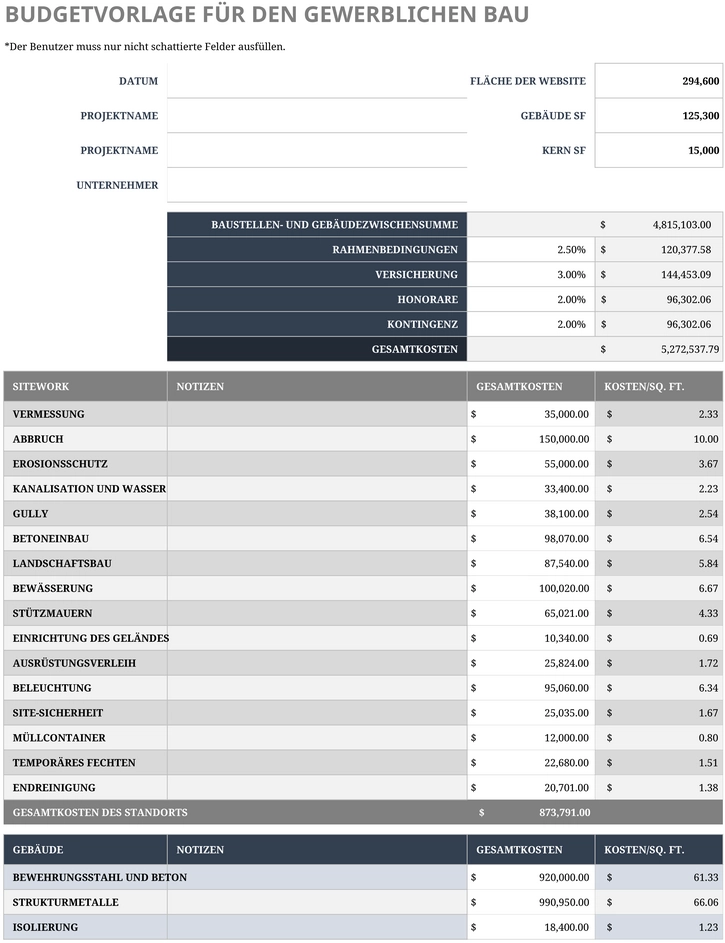725x943 pixels.
Task: Select the KANALISATION UND WASSER row label
Action: [89, 489]
